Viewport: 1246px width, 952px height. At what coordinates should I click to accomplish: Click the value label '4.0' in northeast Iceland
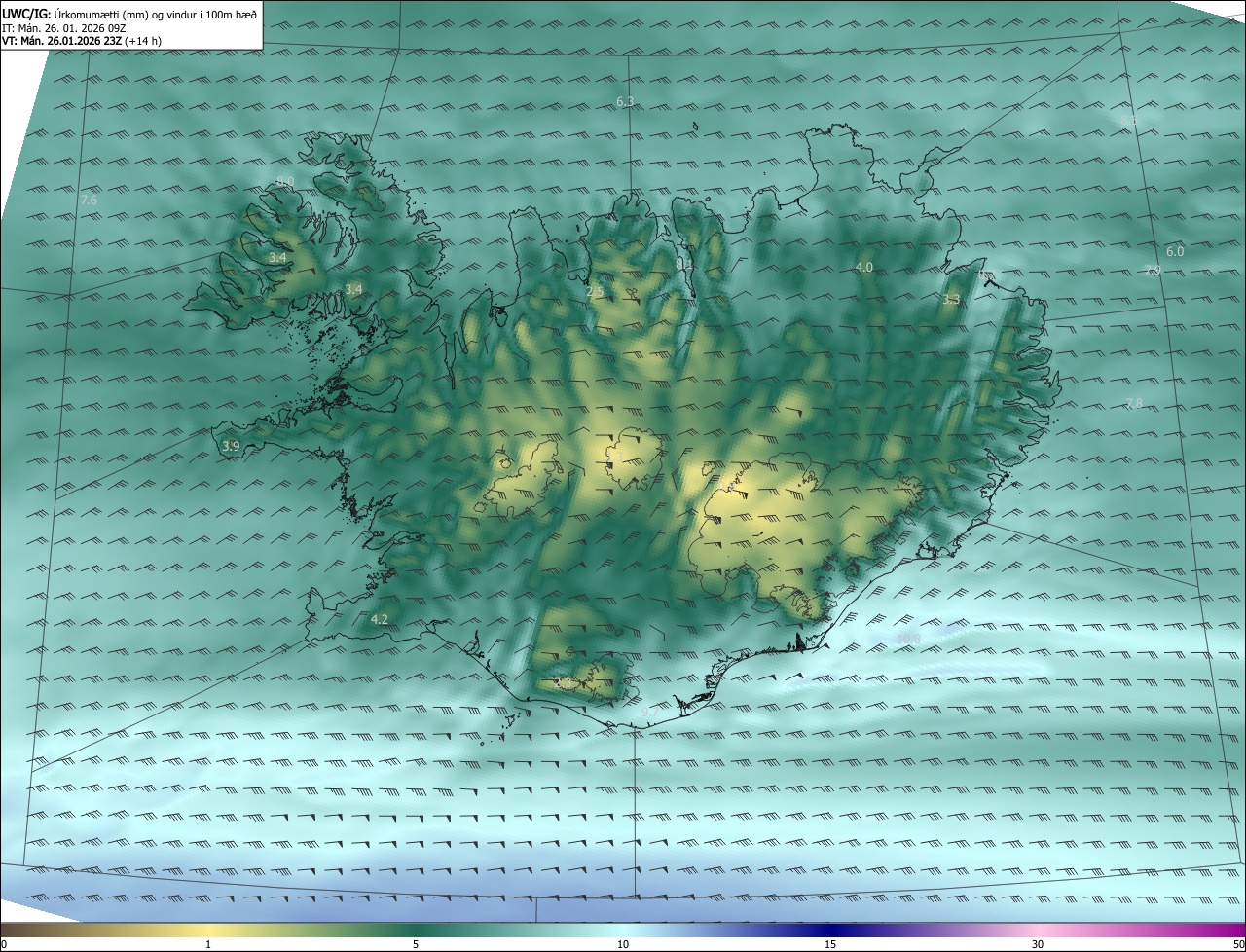[x=864, y=267]
